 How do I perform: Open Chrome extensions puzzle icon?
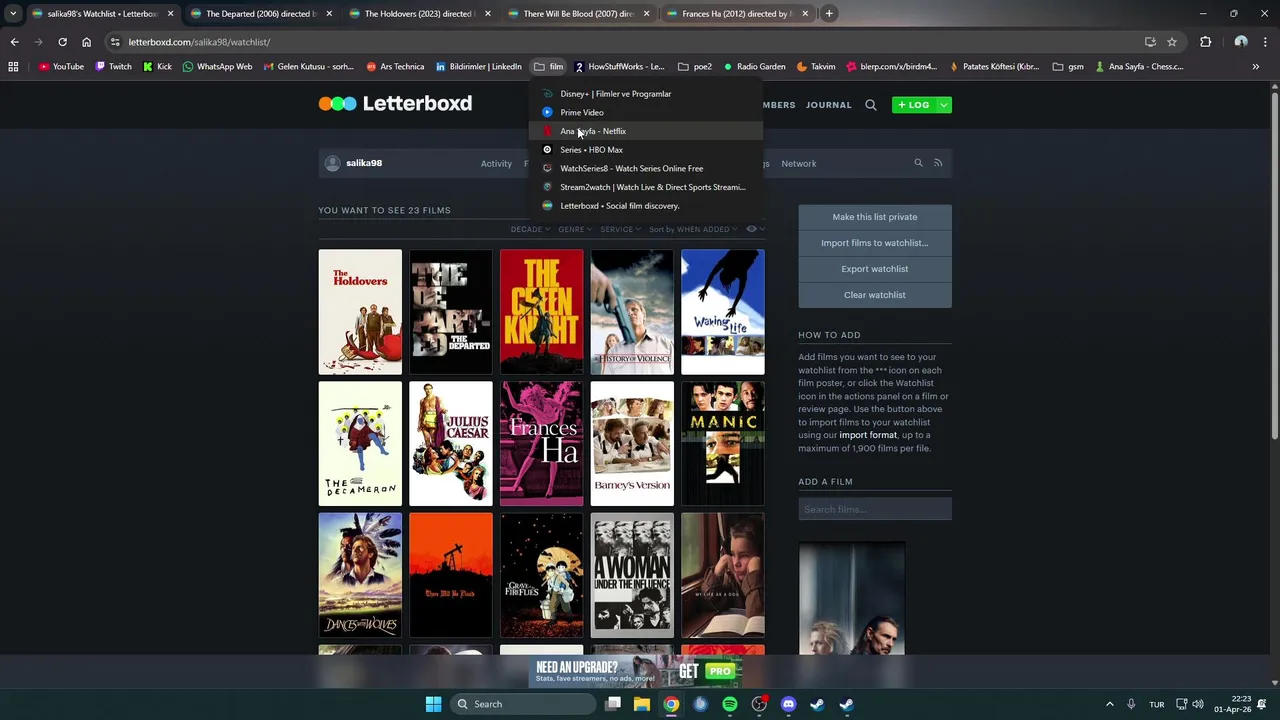[x=1205, y=42]
